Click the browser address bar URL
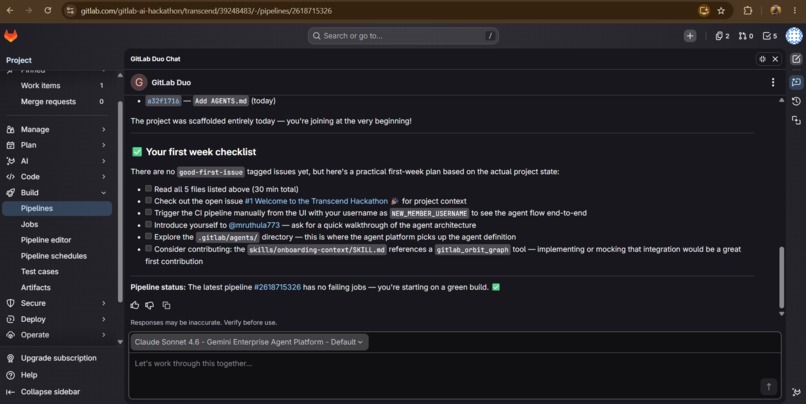The image size is (806, 404). 206,10
